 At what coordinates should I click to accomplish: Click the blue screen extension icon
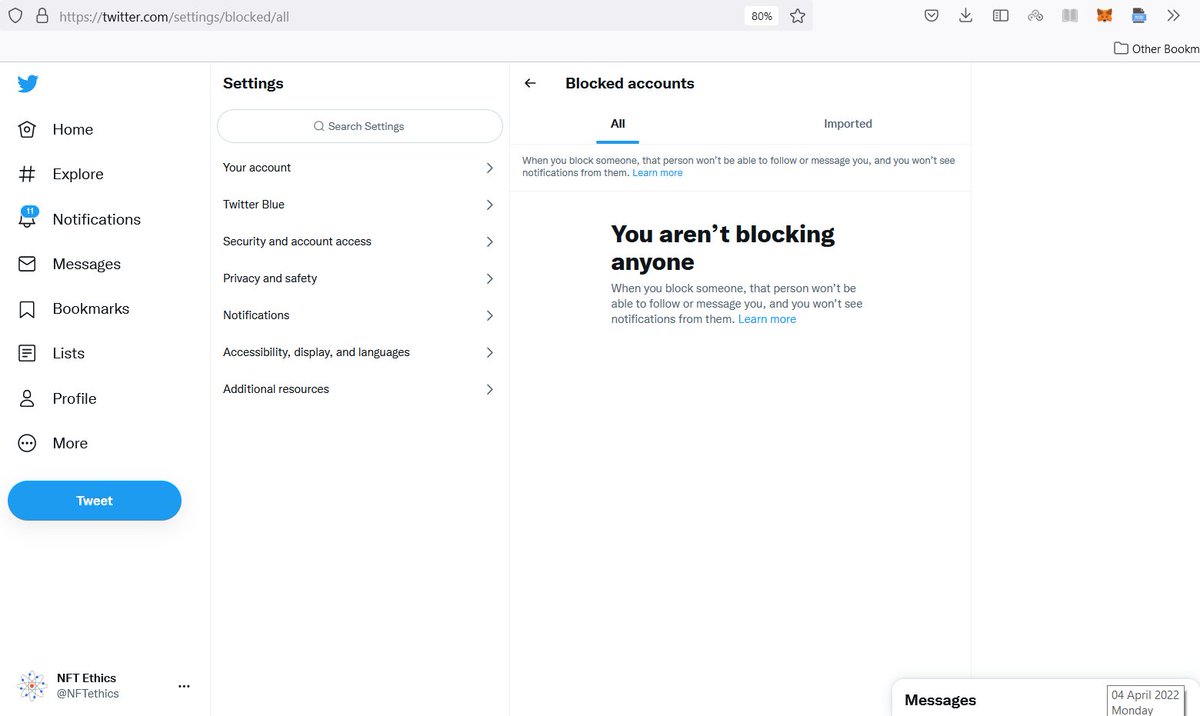[x=1138, y=16]
